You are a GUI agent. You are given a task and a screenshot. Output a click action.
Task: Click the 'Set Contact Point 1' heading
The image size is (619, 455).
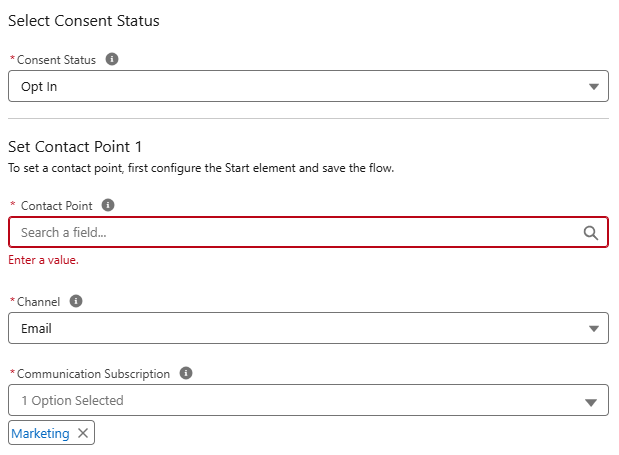click(75, 147)
